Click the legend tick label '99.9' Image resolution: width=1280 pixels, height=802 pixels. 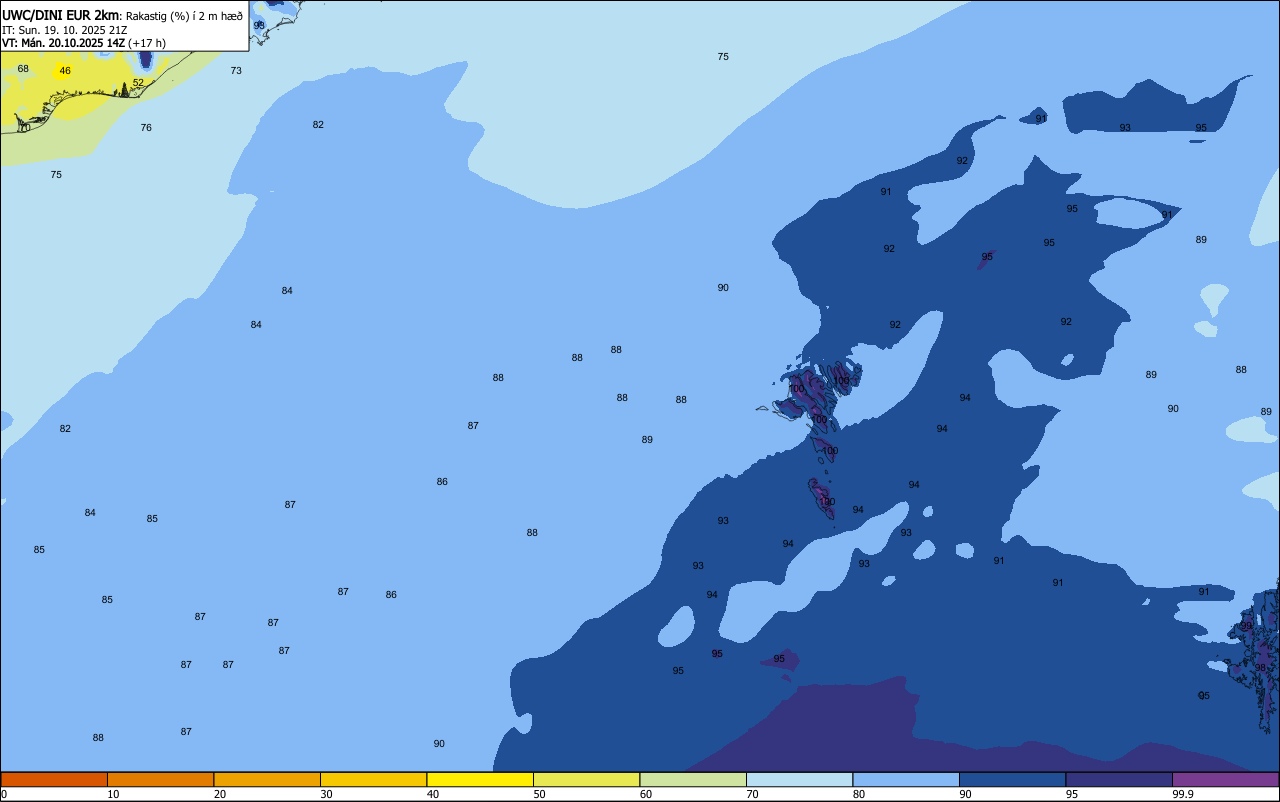[1183, 794]
